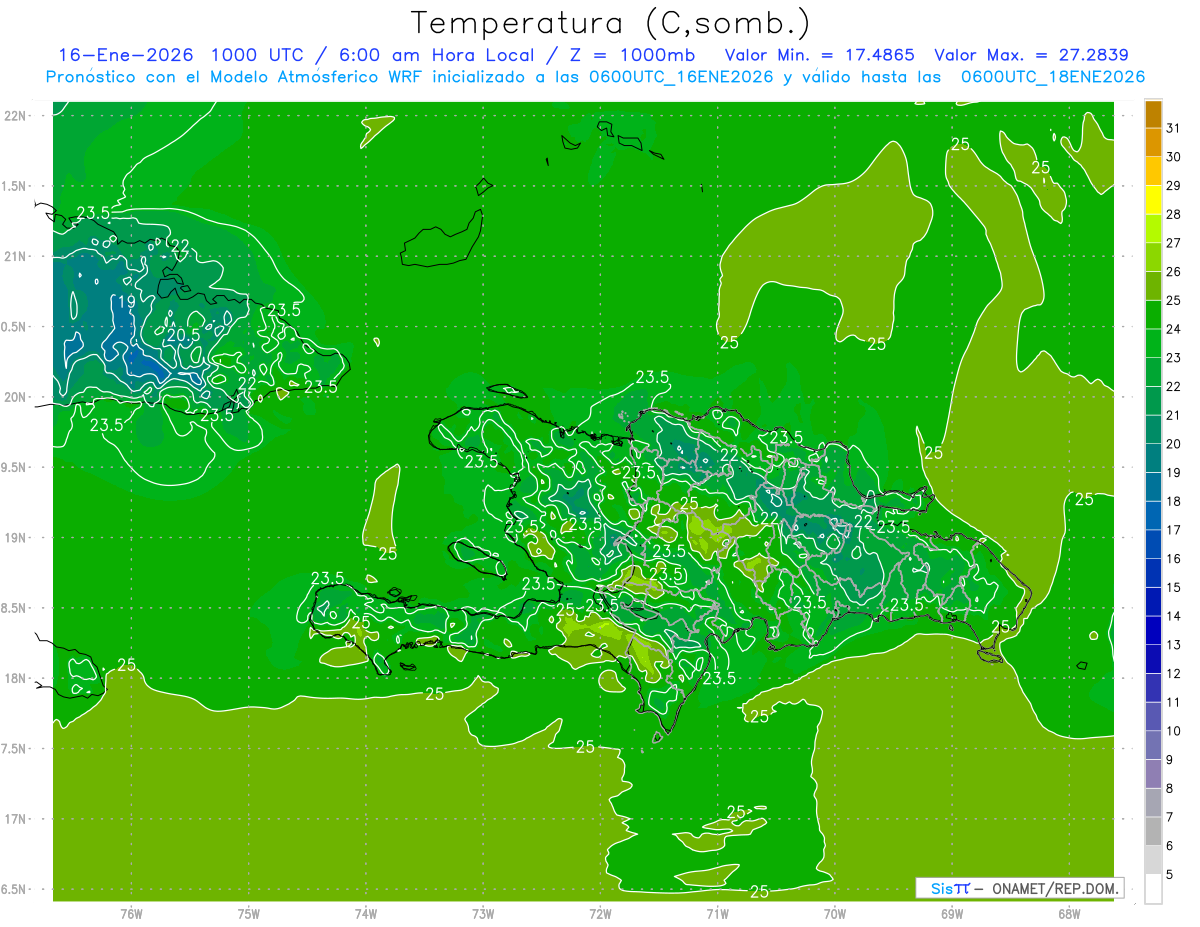Image resolution: width=1200 pixels, height=927 pixels.
Task: Click the 74W longitude axis label
Action: [365, 913]
